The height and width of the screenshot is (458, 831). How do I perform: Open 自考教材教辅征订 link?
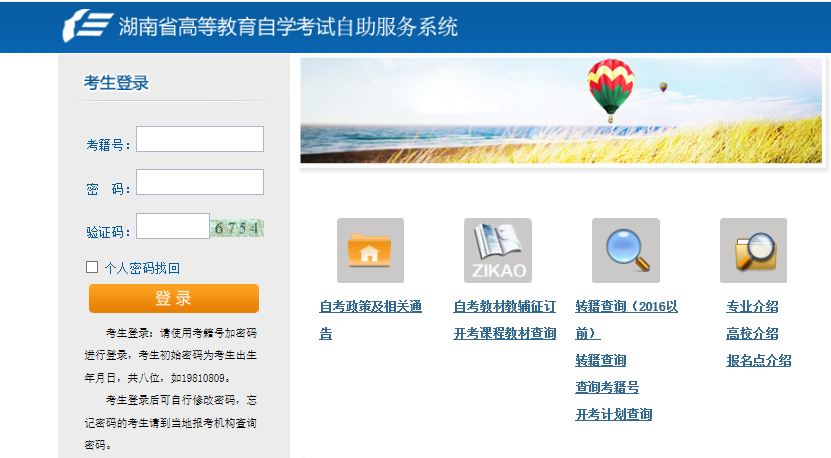[504, 307]
